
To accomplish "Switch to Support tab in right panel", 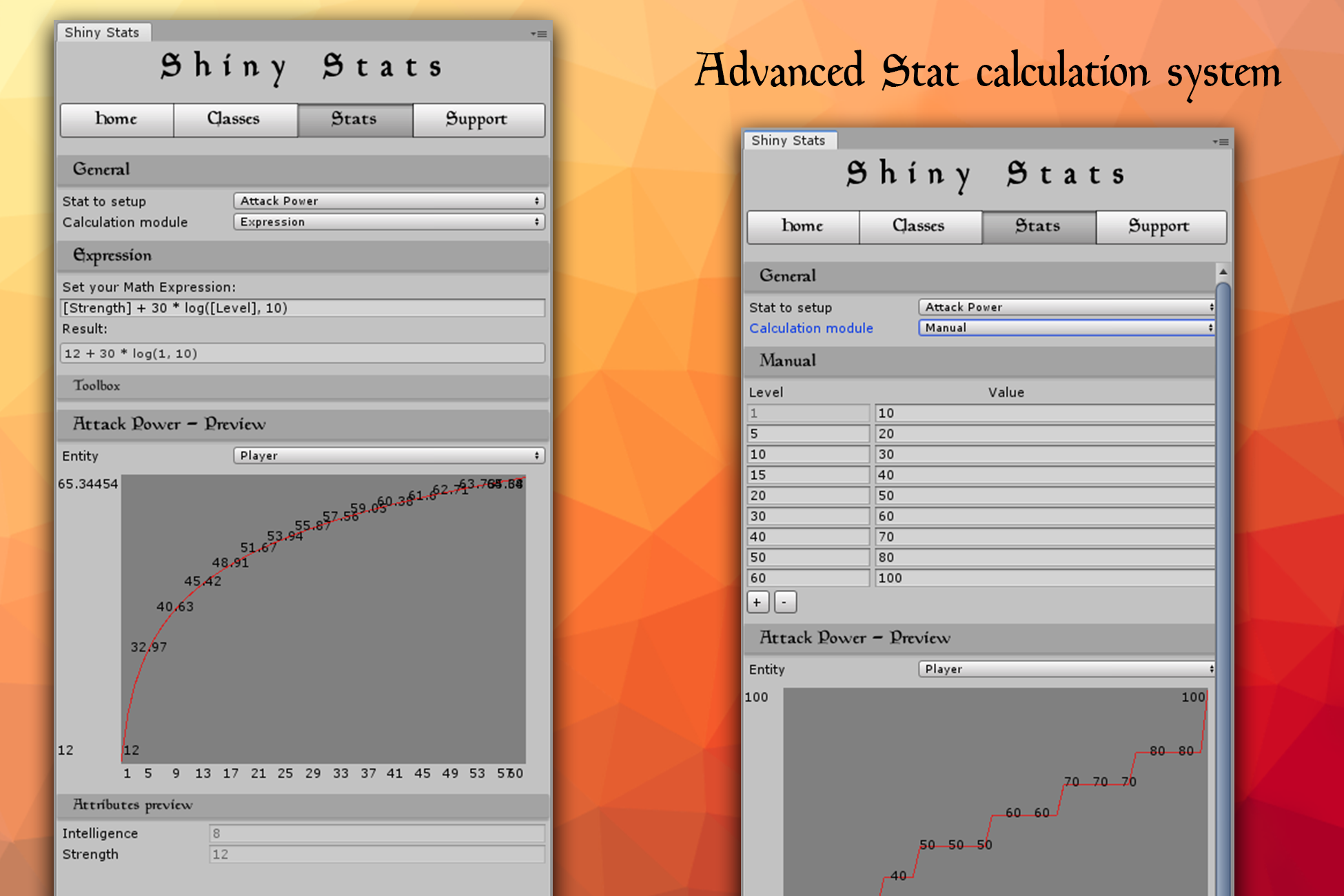I will click(x=1159, y=227).
